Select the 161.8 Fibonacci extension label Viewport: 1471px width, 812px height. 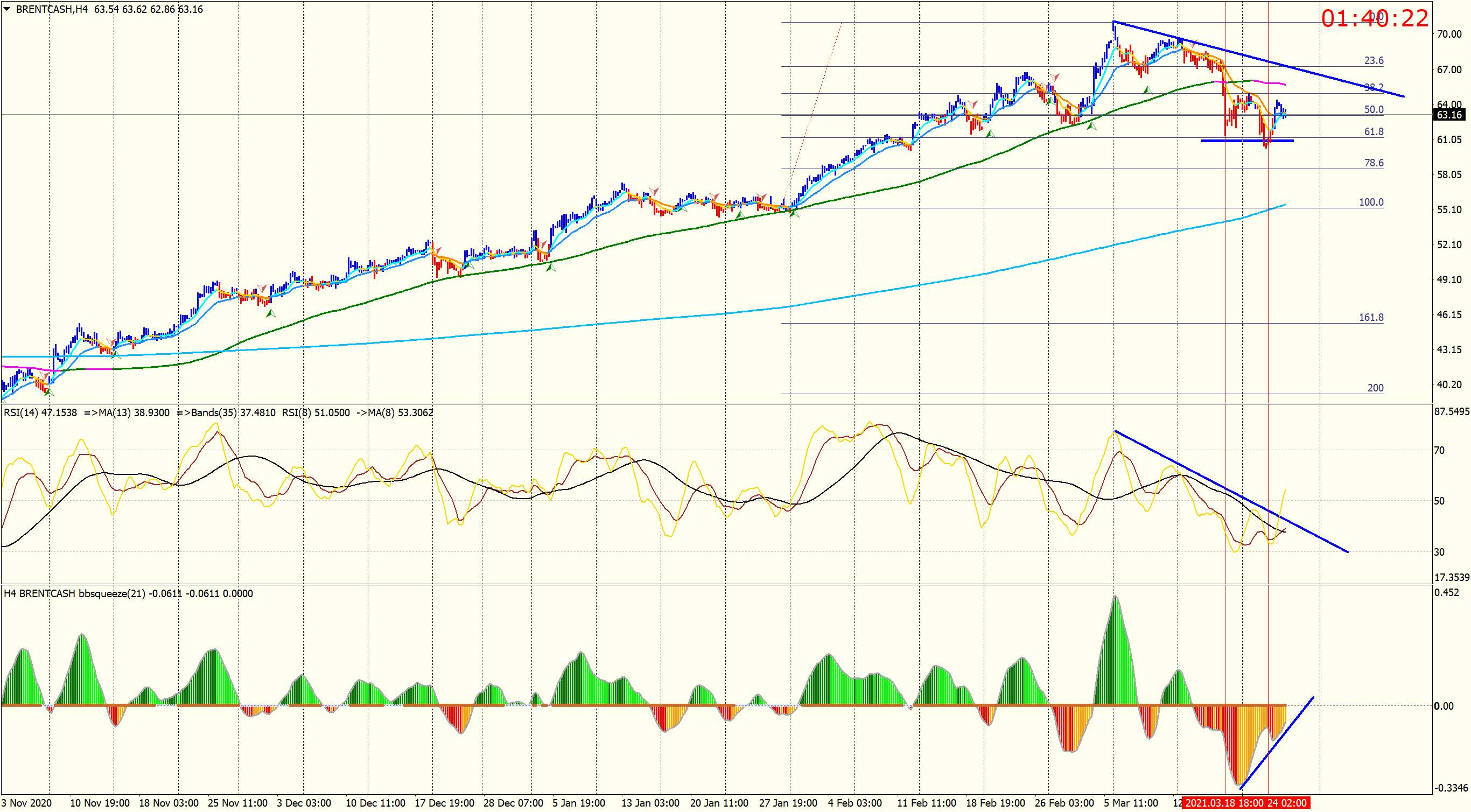click(1370, 318)
